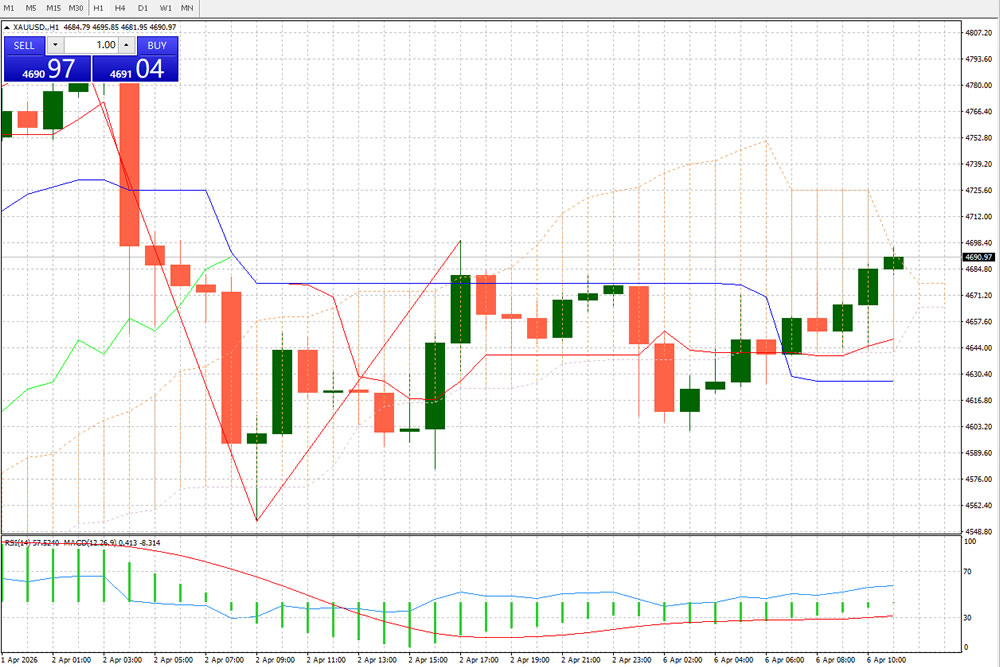Click the 4690.97 current price marker
1000x667 pixels.
[x=966, y=257]
